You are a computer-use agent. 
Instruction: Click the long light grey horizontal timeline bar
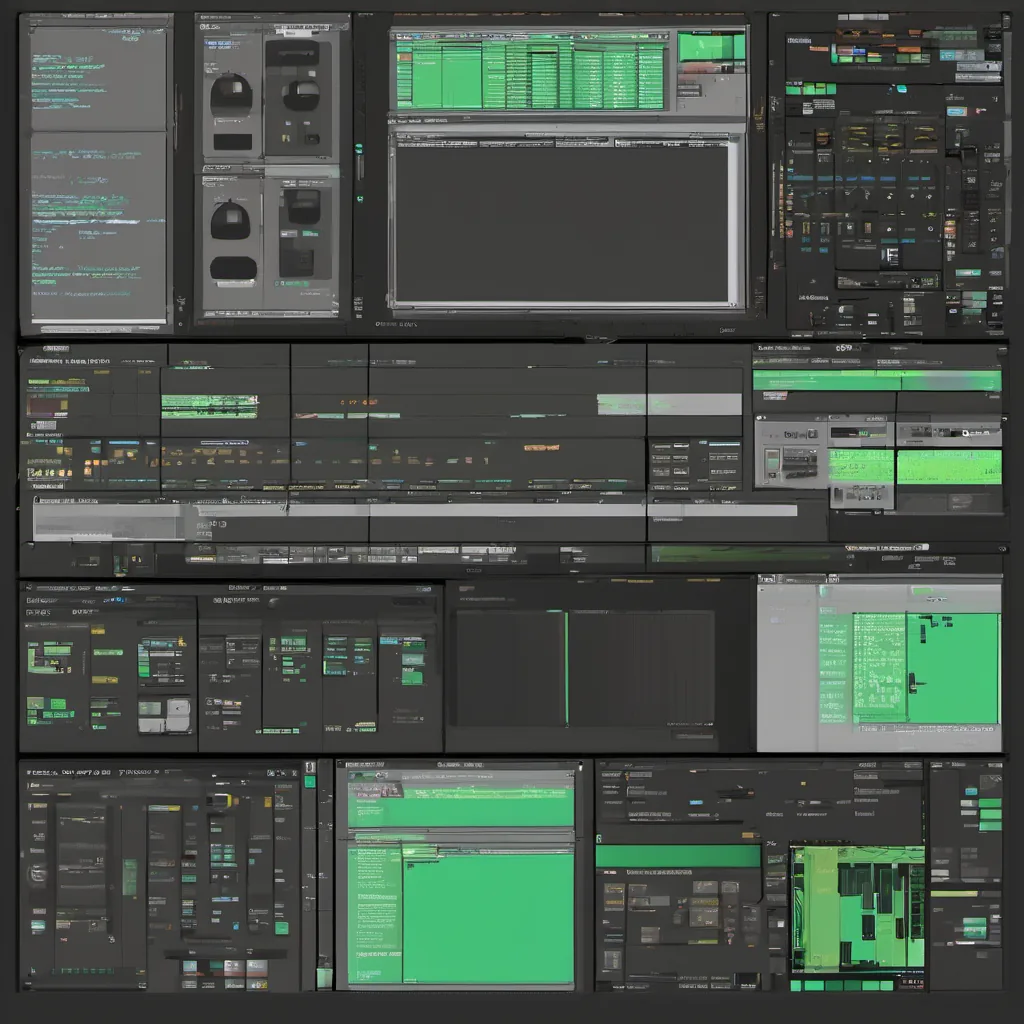click(x=420, y=510)
